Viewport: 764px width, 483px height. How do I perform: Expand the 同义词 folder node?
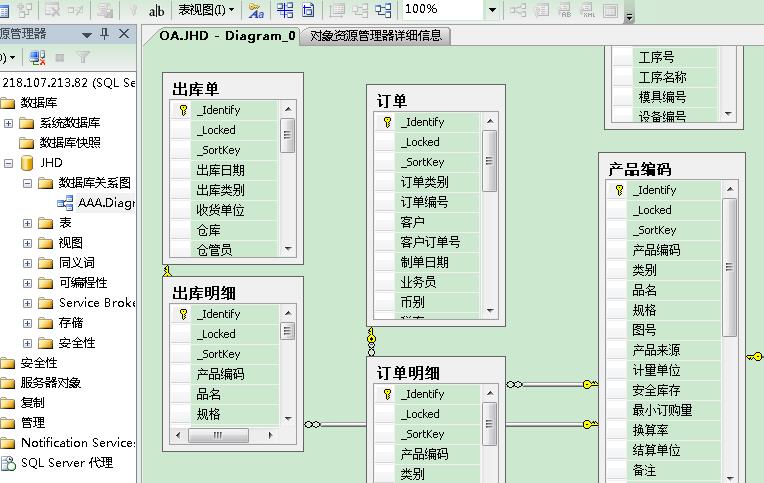(x=28, y=263)
